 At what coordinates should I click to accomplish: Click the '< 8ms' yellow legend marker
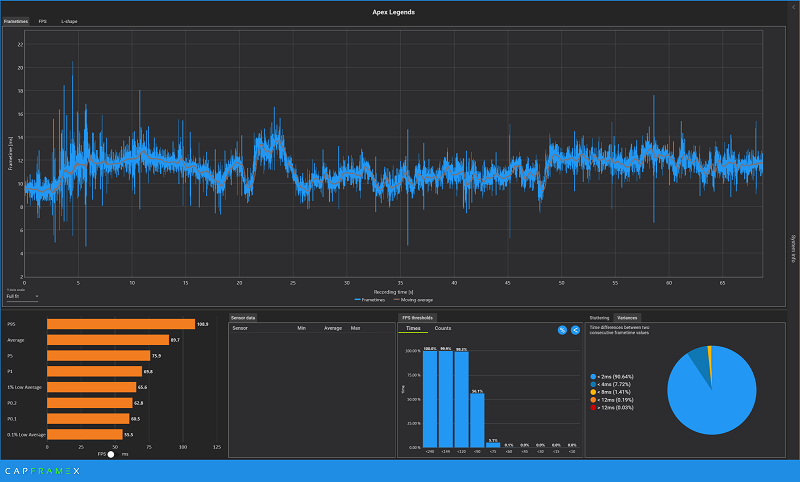pos(593,392)
